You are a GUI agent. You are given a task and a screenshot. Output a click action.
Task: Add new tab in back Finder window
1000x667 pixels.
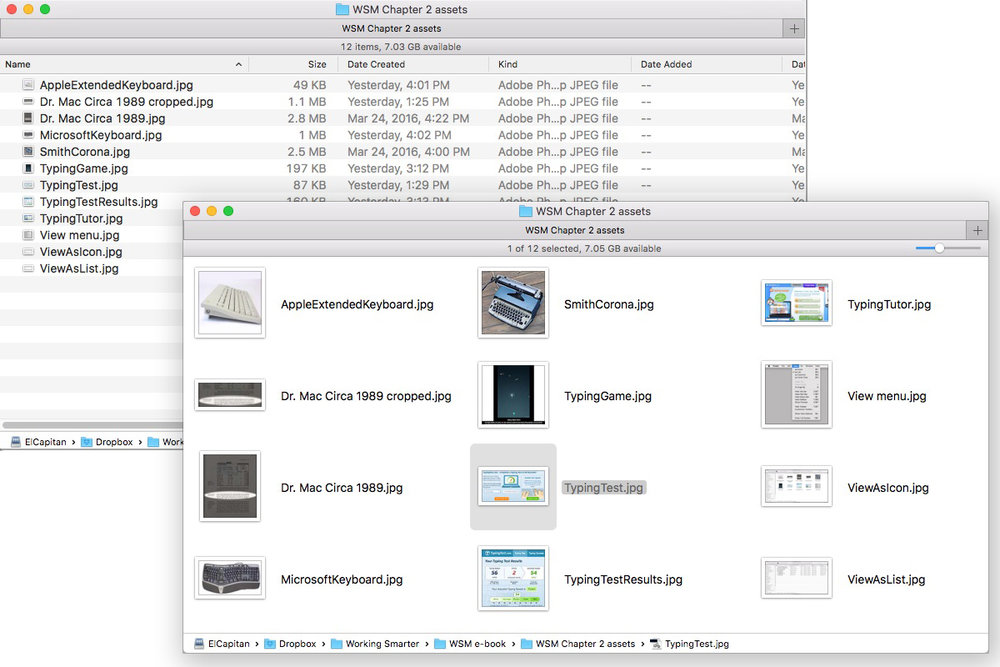coord(794,29)
